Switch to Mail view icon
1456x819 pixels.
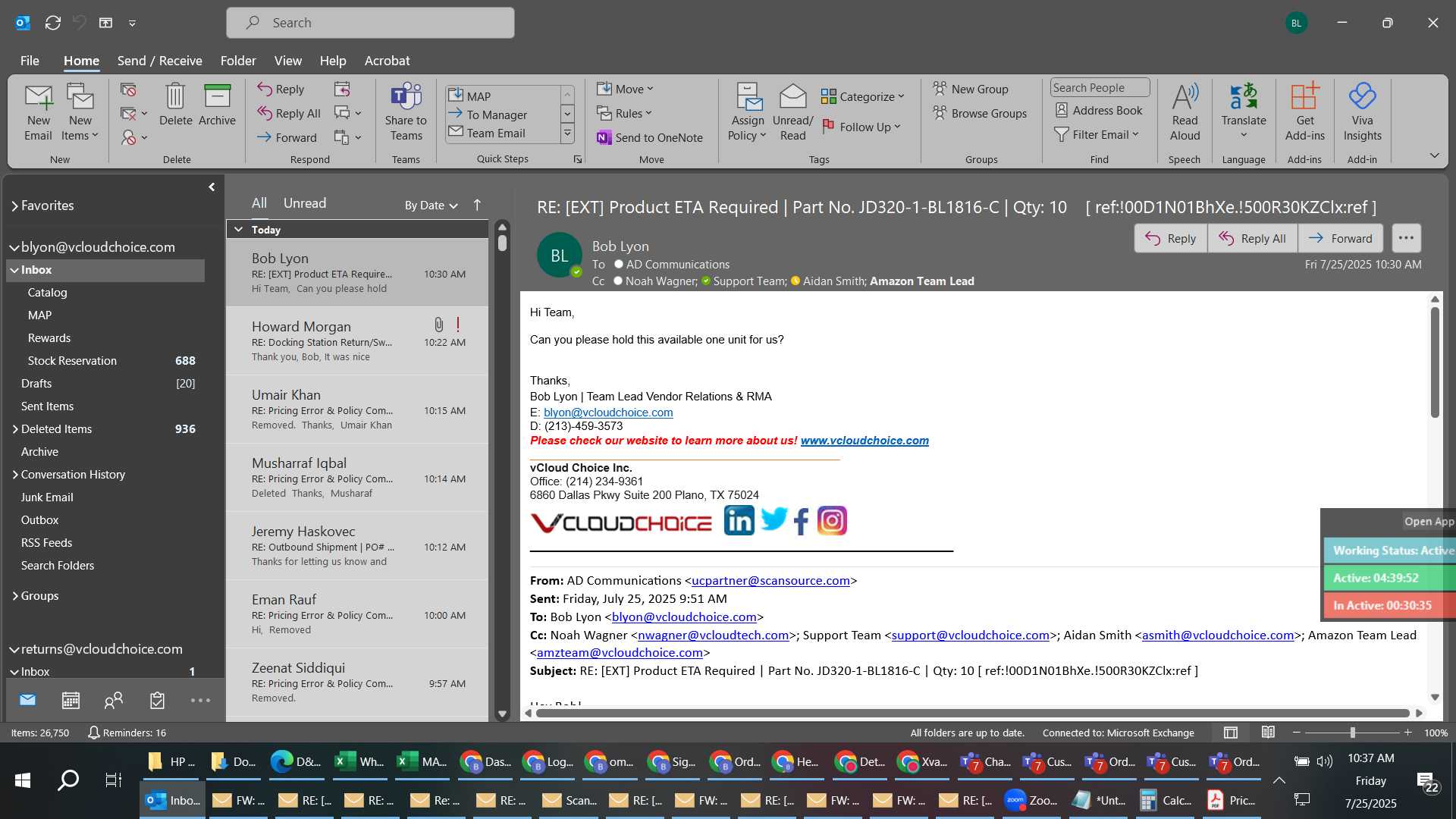pyautogui.click(x=27, y=700)
